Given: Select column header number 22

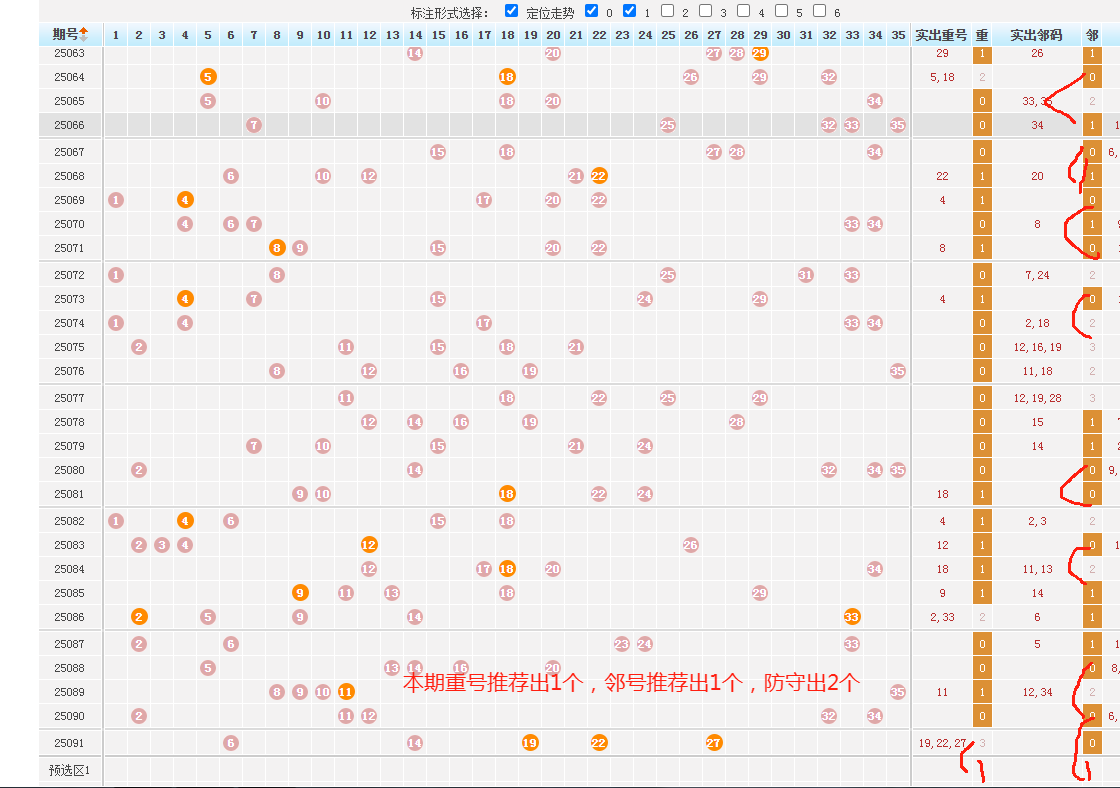Looking at the screenshot, I should (599, 35).
